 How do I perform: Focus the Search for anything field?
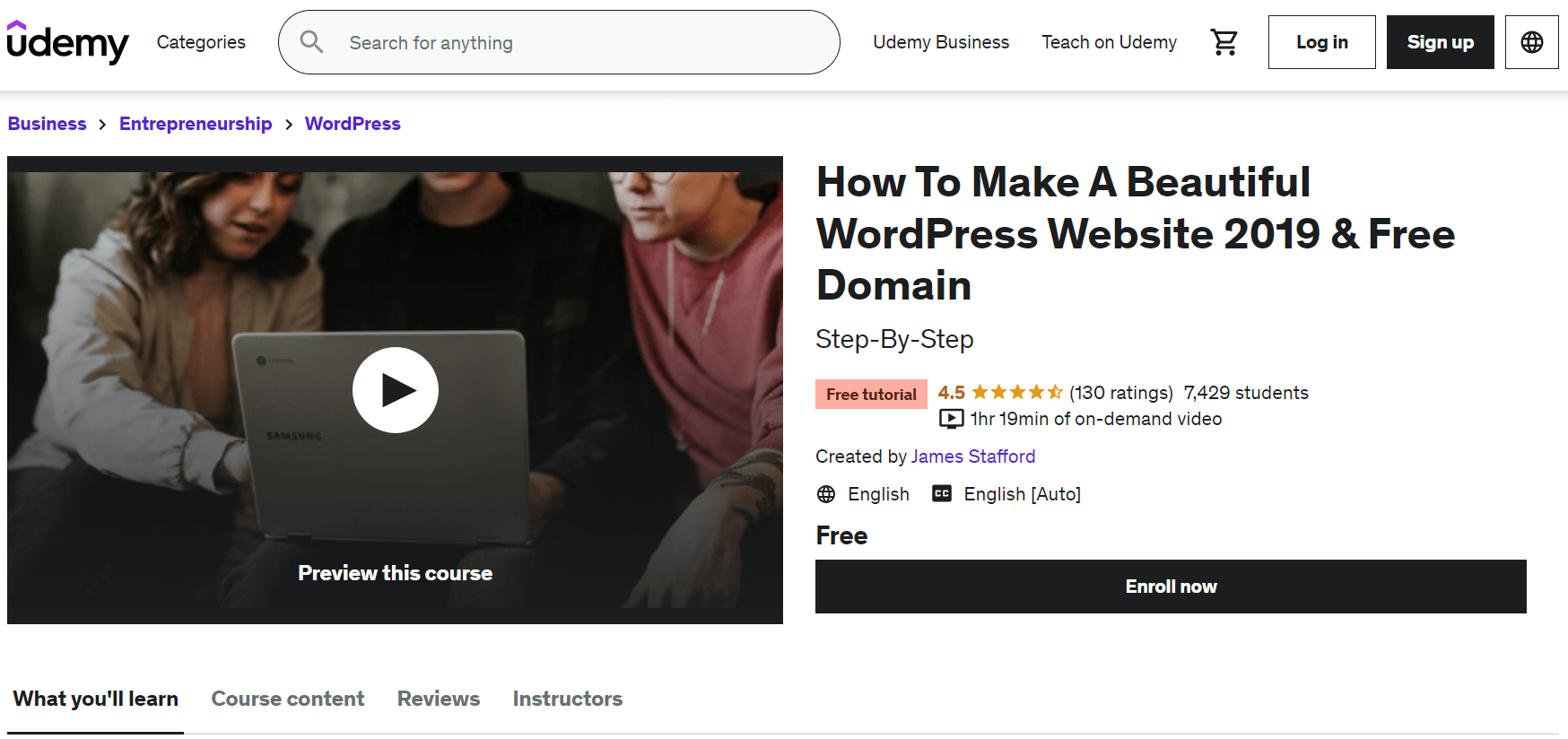click(559, 42)
